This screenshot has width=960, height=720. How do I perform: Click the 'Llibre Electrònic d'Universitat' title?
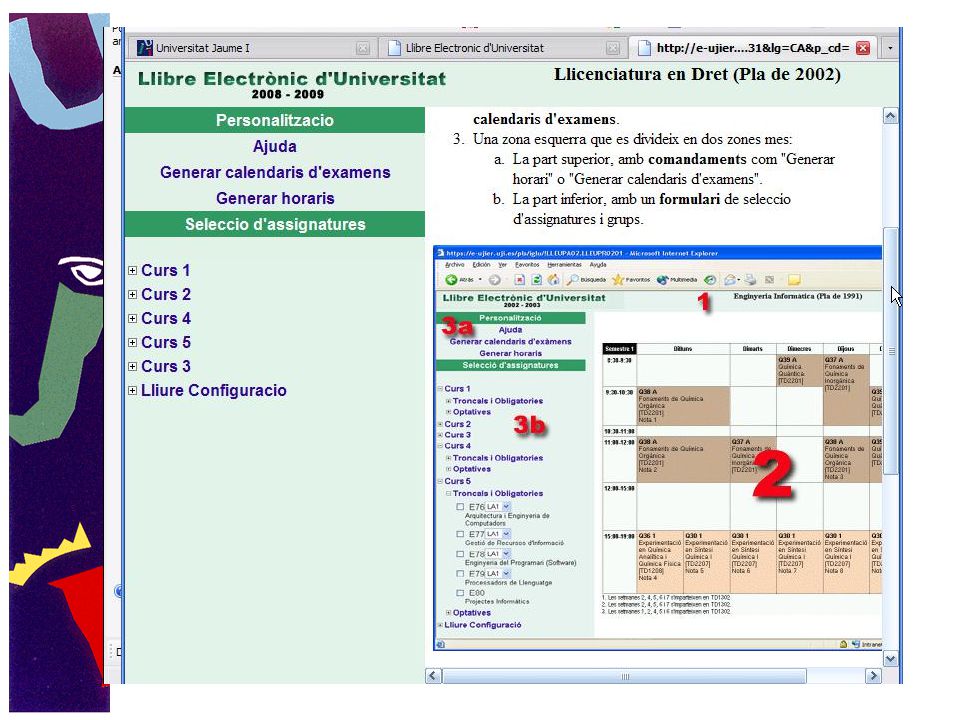[x=291, y=78]
